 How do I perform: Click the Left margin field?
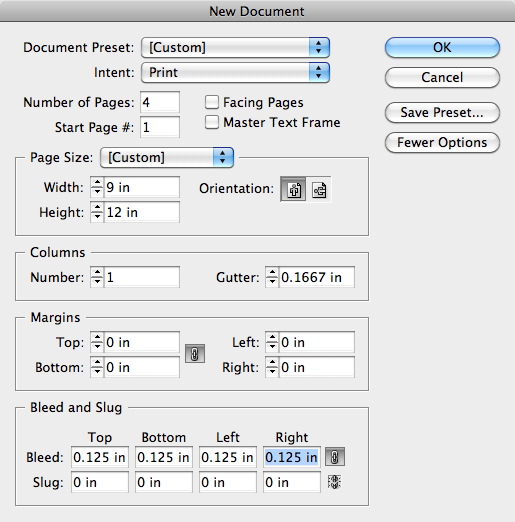(x=317, y=342)
